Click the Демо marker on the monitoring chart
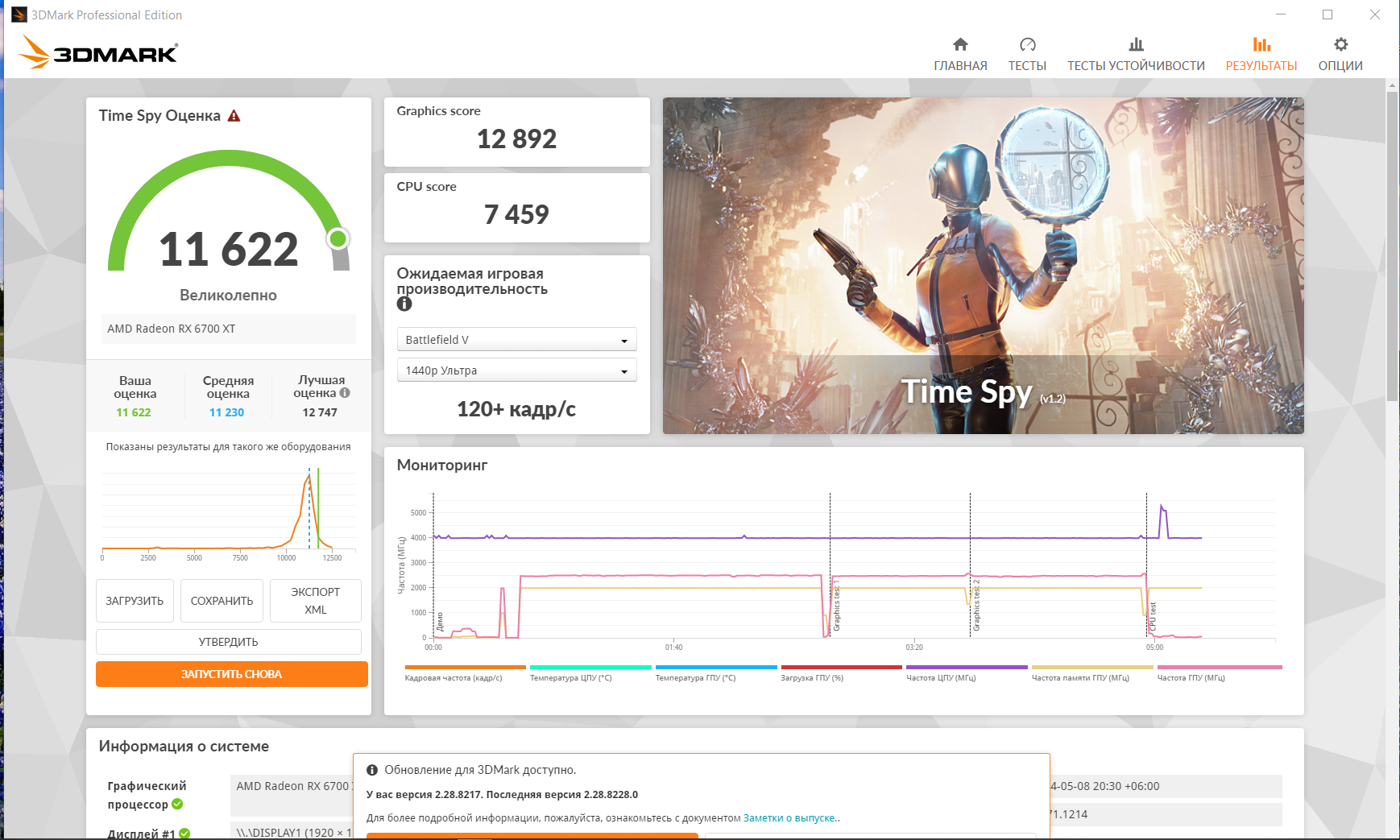Image resolution: width=1400 pixels, height=840 pixels. (x=440, y=622)
